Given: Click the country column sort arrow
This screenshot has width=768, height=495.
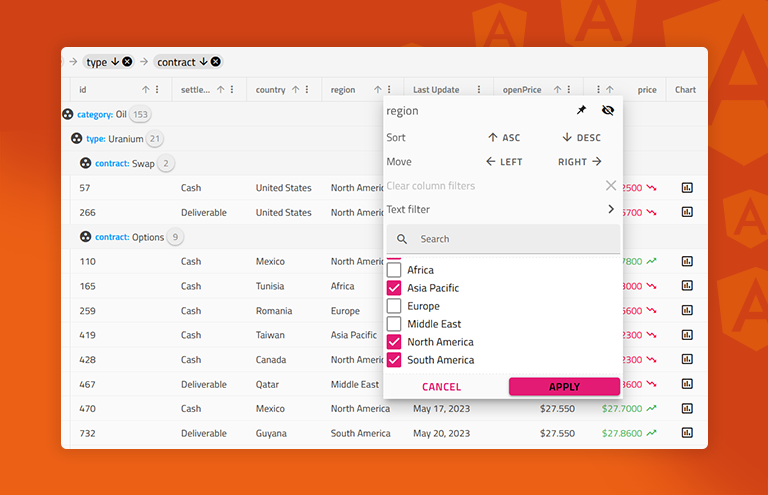Looking at the screenshot, I should 294,90.
